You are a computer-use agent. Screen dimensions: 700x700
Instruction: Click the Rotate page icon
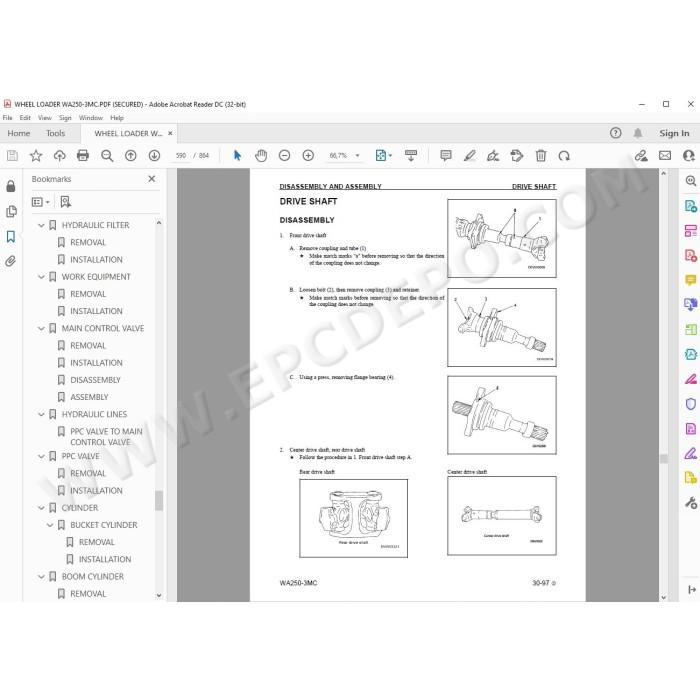point(564,155)
